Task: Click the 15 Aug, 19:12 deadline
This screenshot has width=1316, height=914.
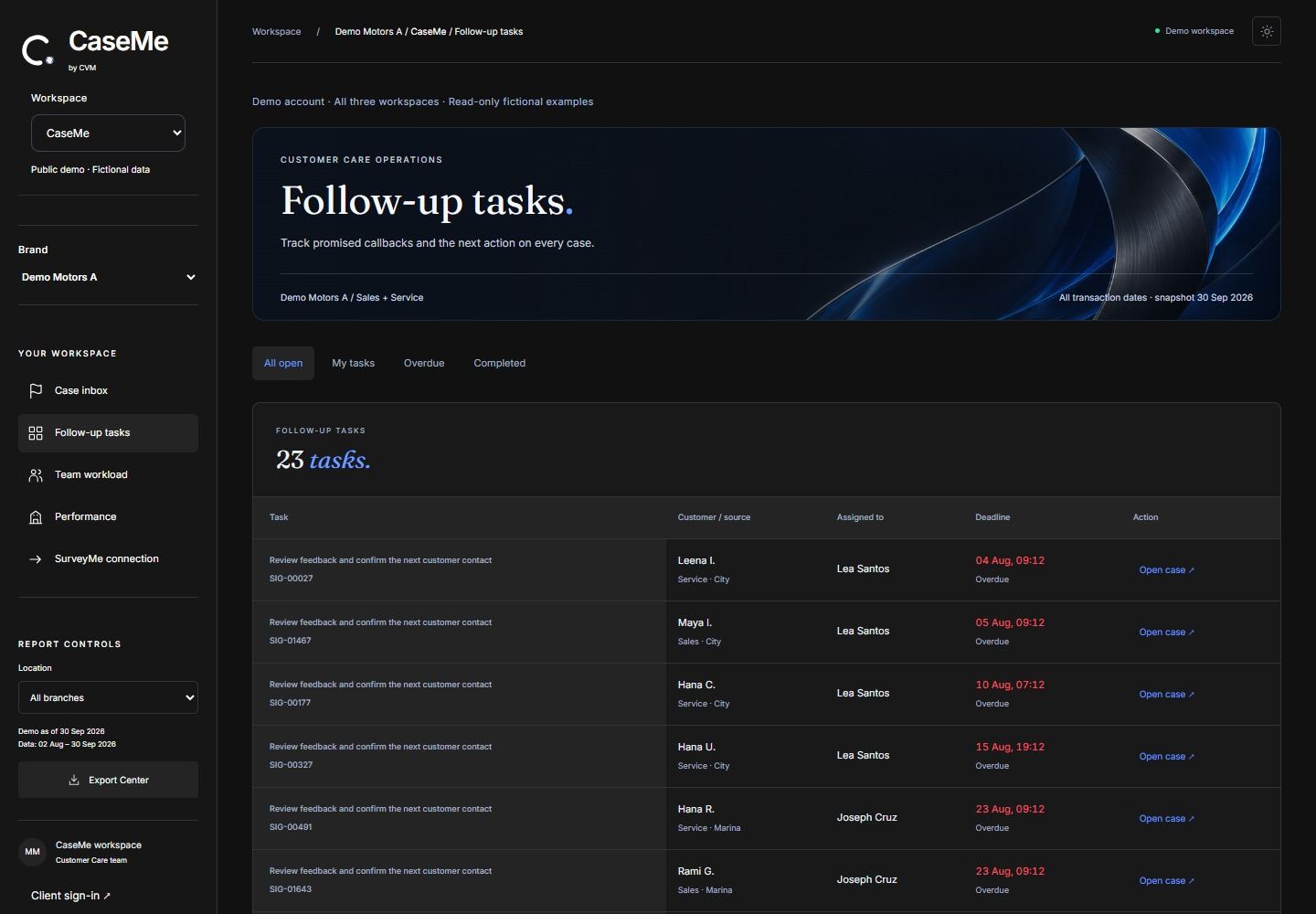Action: tap(1010, 747)
